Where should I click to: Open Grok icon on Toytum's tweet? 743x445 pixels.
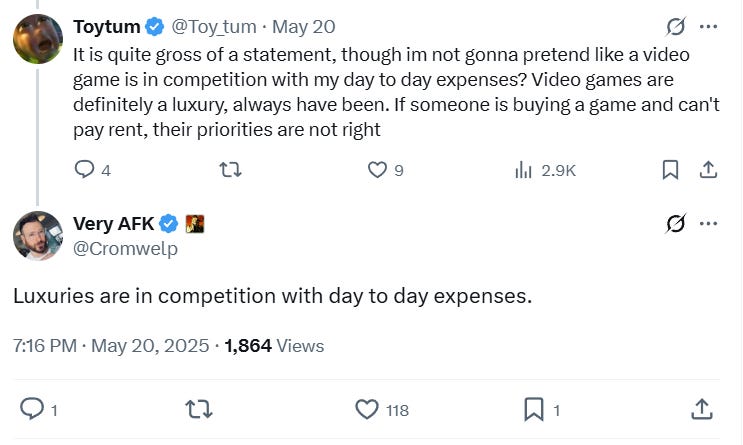(x=675, y=27)
